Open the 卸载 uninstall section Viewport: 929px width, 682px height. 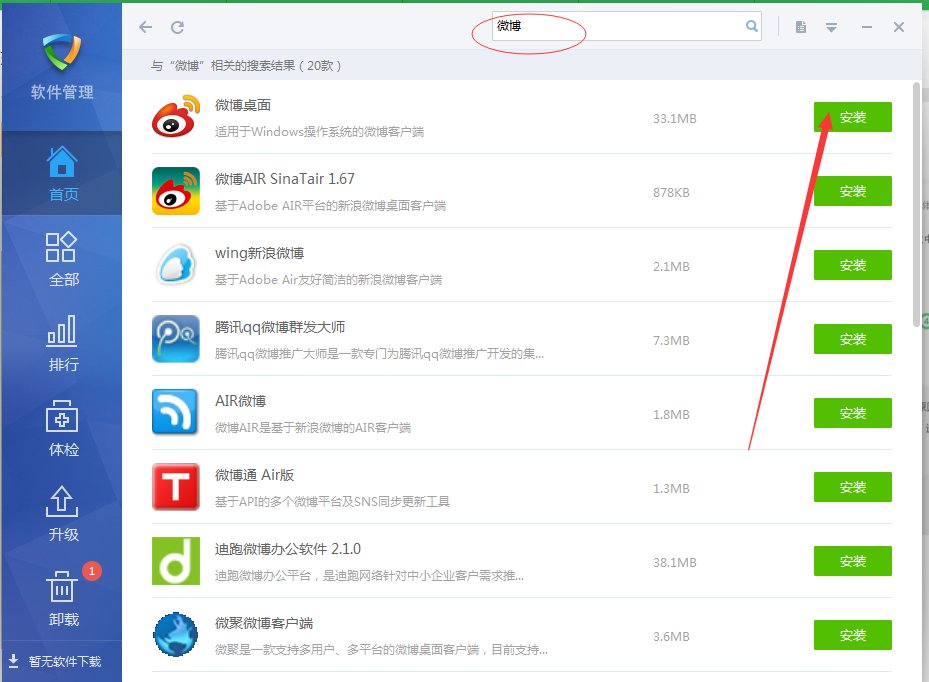(62, 598)
